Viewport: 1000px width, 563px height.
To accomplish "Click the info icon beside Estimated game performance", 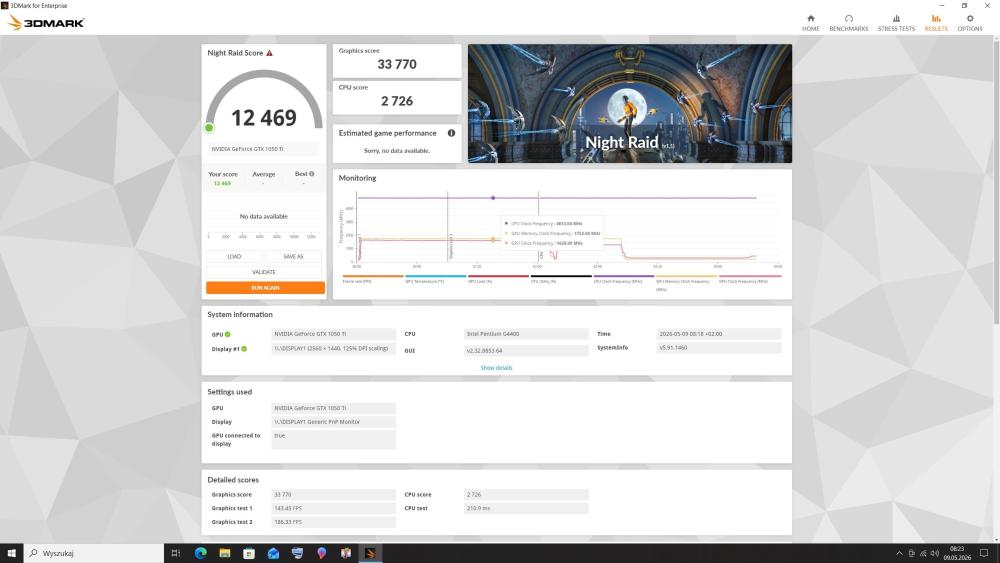I will [451, 133].
